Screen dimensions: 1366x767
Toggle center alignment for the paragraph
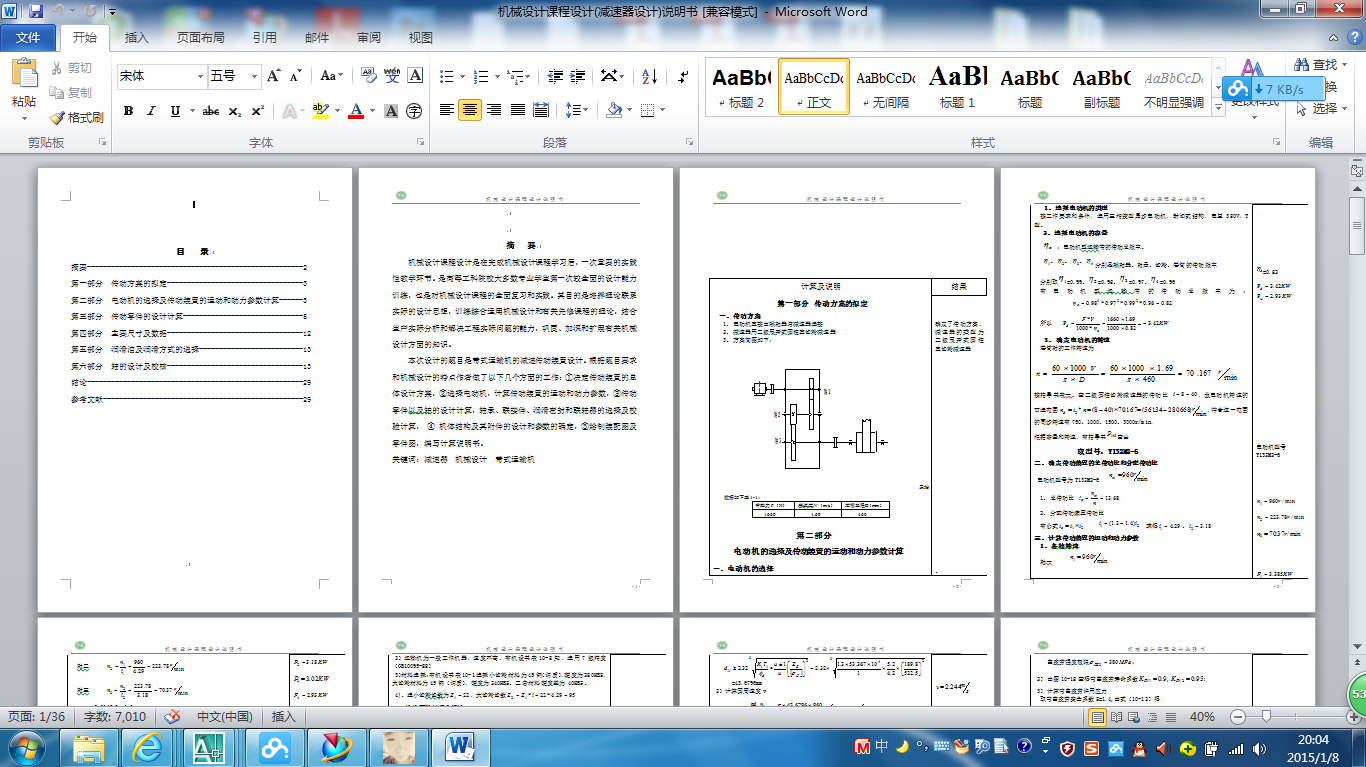coord(470,110)
